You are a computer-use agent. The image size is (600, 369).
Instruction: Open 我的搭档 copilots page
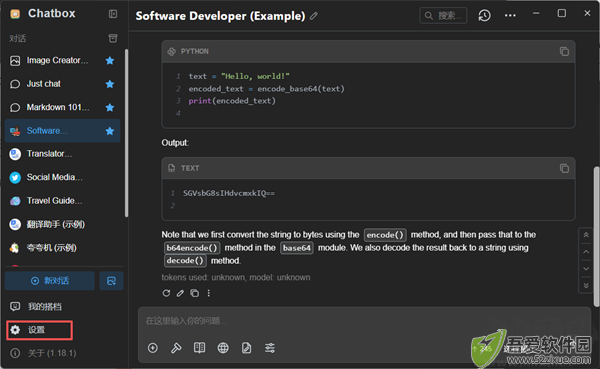[44, 307]
